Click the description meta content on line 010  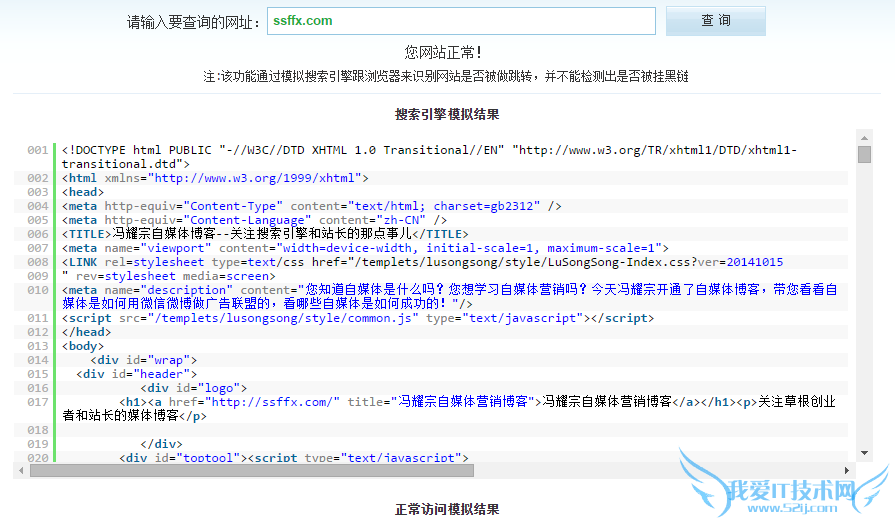click(x=450, y=297)
